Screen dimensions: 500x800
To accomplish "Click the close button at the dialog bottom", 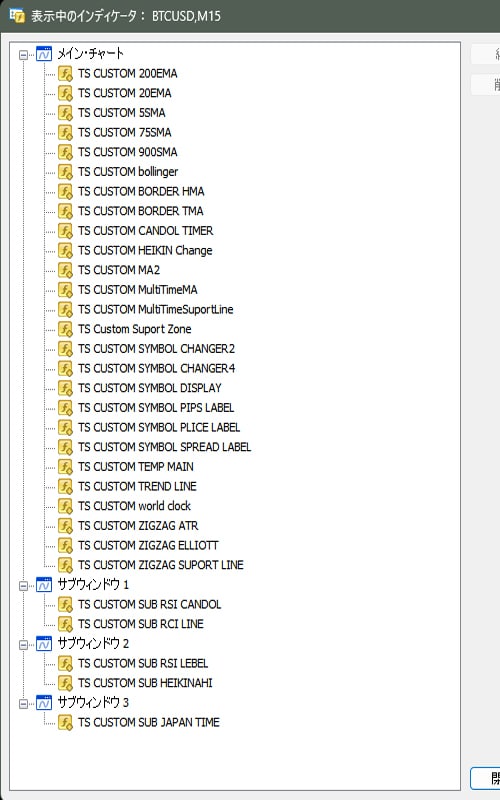I will [485, 778].
